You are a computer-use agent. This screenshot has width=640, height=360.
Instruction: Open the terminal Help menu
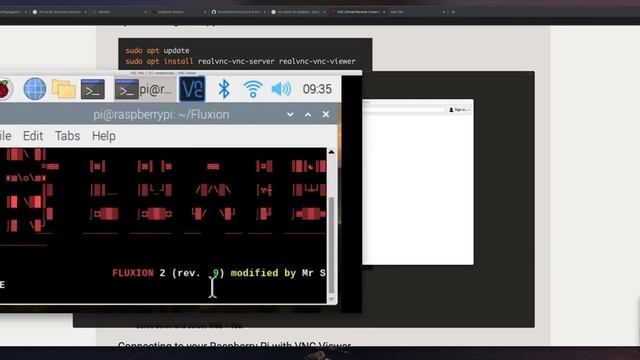coord(104,136)
